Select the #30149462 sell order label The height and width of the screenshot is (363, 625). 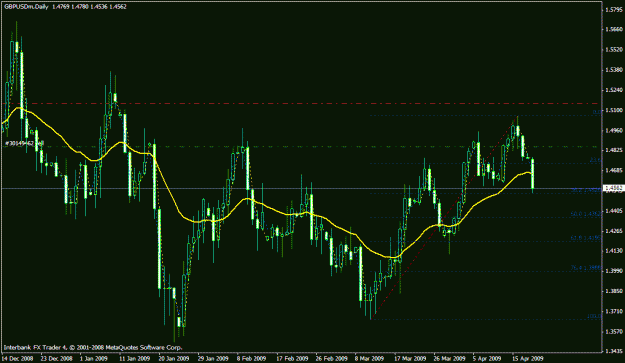tap(24, 143)
